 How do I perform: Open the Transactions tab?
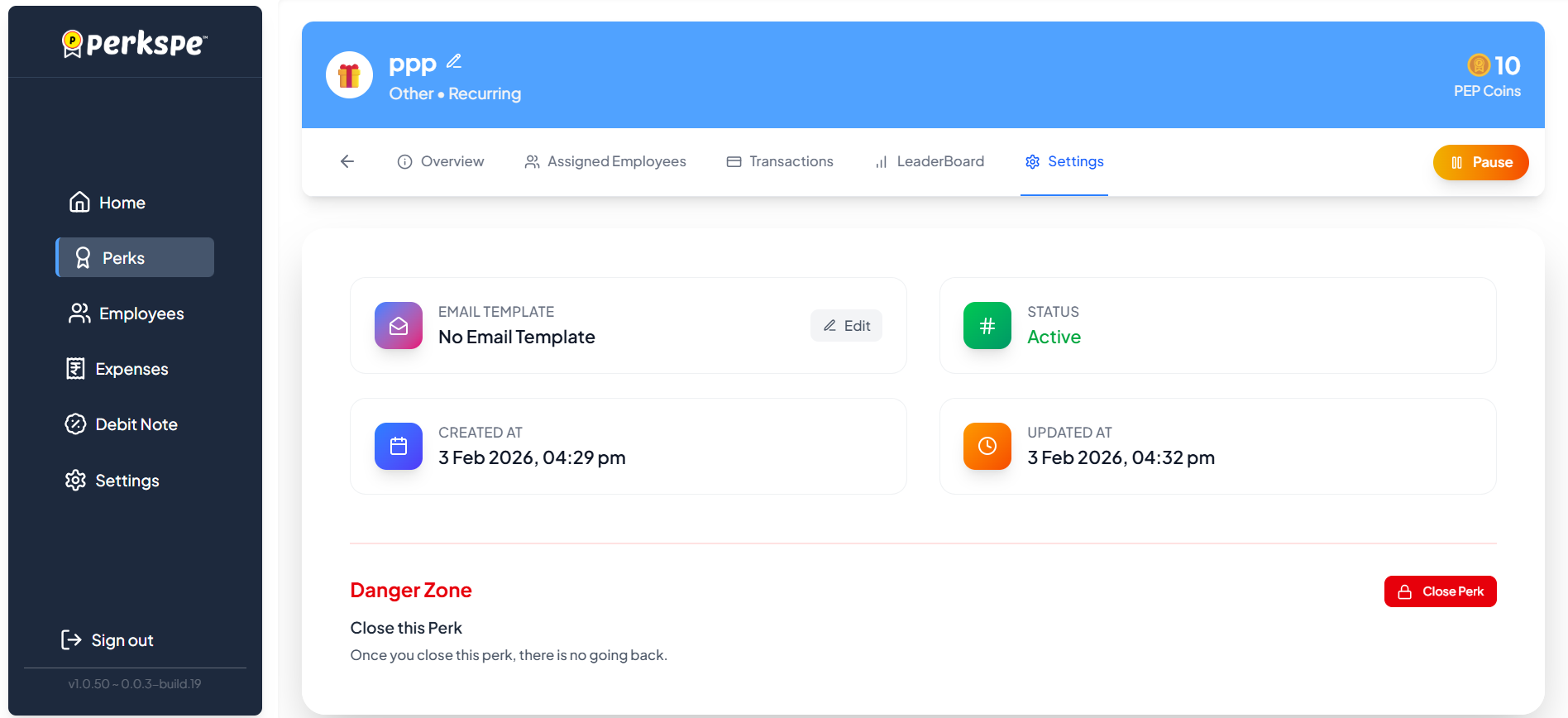[x=780, y=162]
